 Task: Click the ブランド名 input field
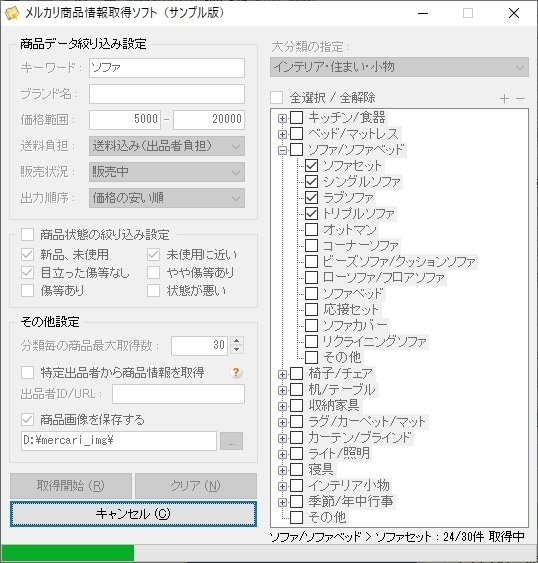[167, 94]
